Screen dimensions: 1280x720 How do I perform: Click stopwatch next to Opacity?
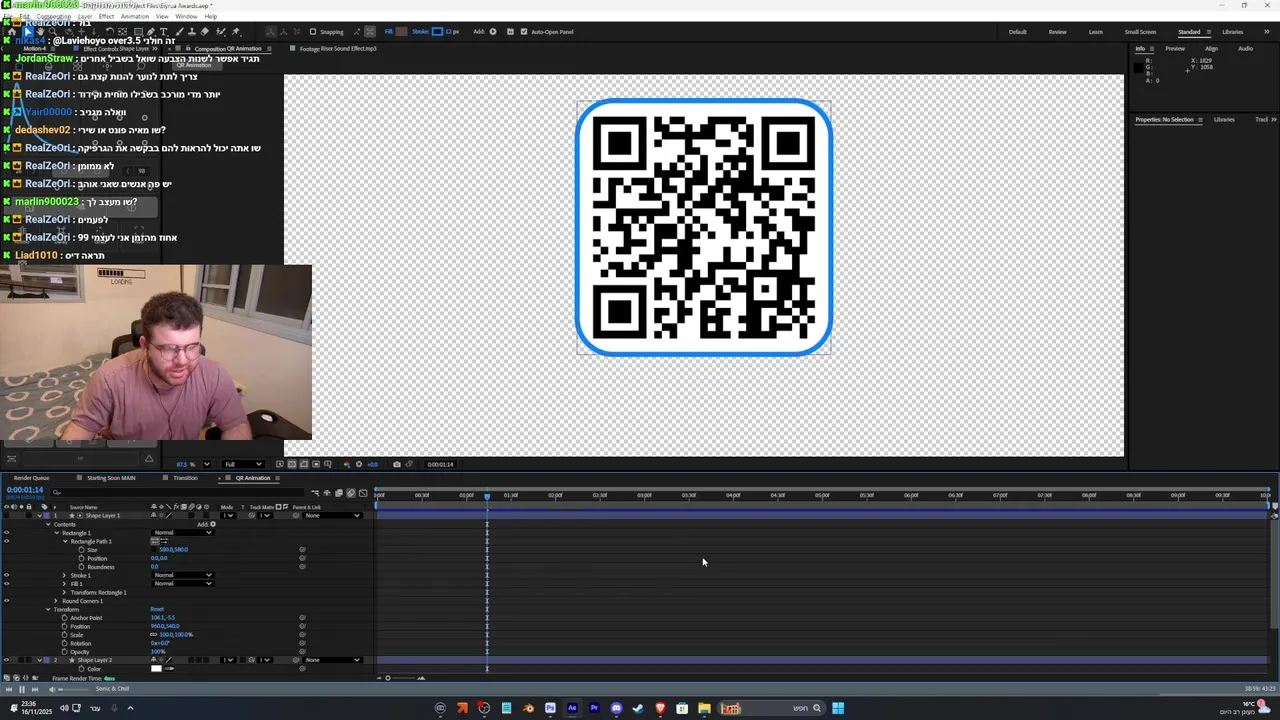tap(64, 652)
